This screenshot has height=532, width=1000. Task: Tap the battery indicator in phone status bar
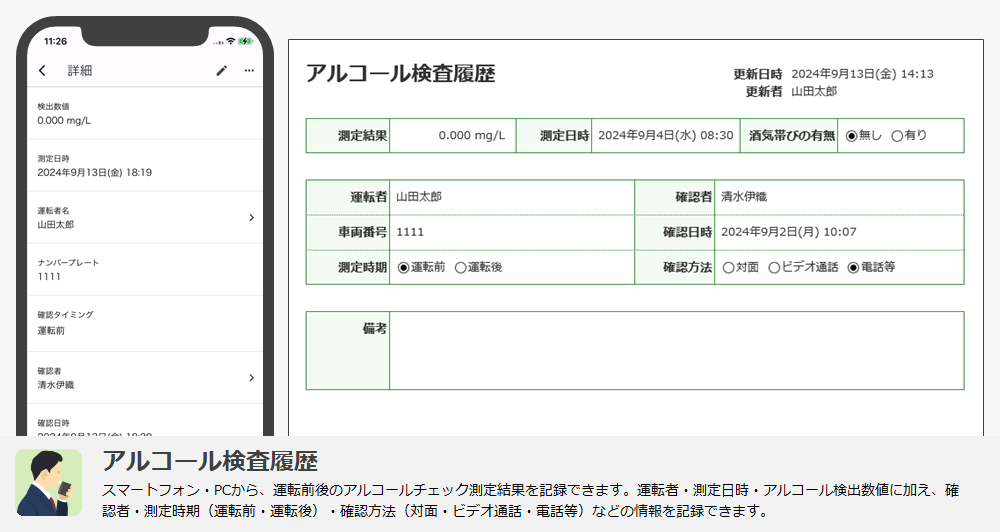click(x=245, y=41)
